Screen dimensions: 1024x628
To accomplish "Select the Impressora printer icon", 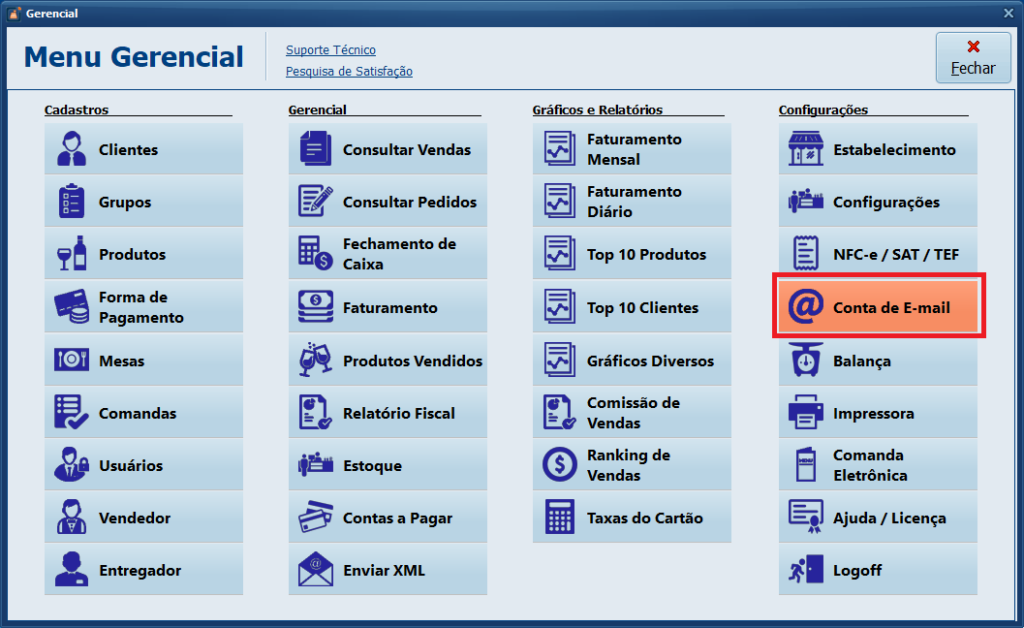I will [x=805, y=413].
